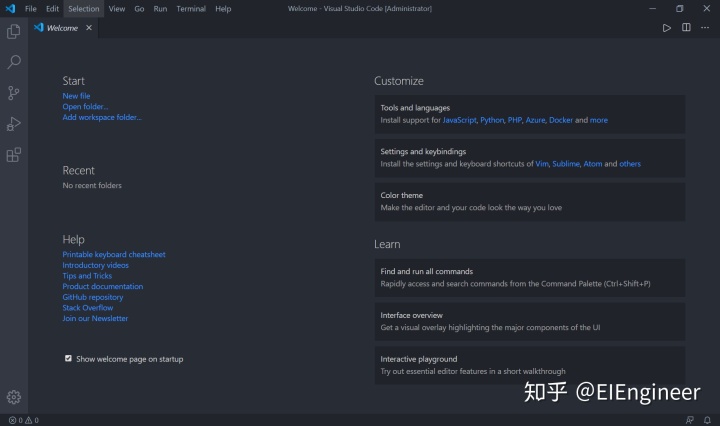Open the Search view in activity bar
720x426 pixels.
pos(14,62)
